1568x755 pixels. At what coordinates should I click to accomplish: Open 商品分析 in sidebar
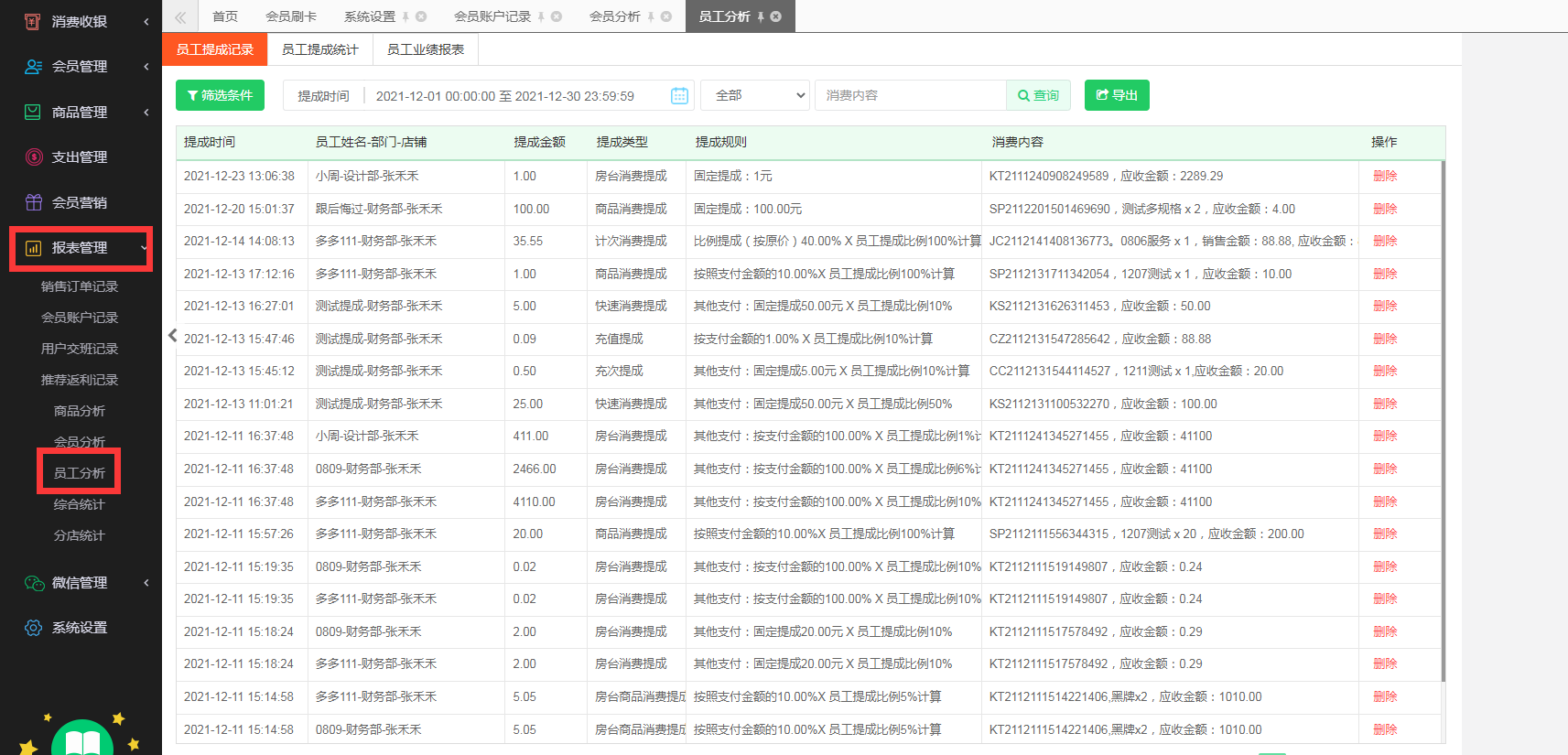click(x=80, y=411)
